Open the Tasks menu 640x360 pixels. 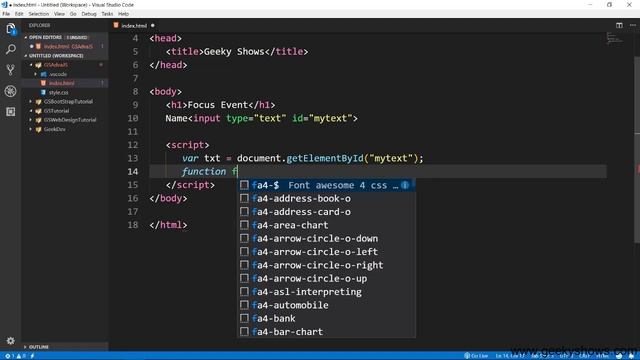click(x=107, y=14)
